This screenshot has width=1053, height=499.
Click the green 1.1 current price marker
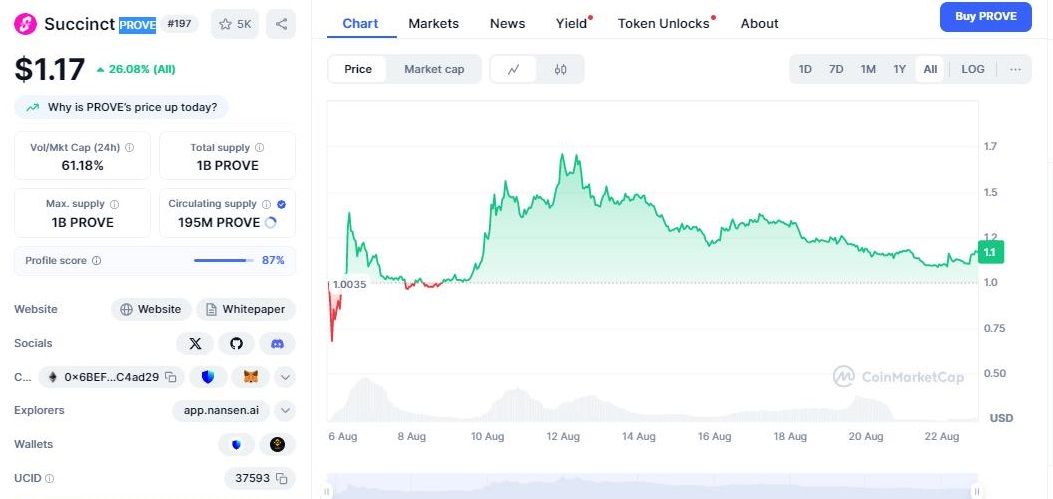pyautogui.click(x=990, y=253)
